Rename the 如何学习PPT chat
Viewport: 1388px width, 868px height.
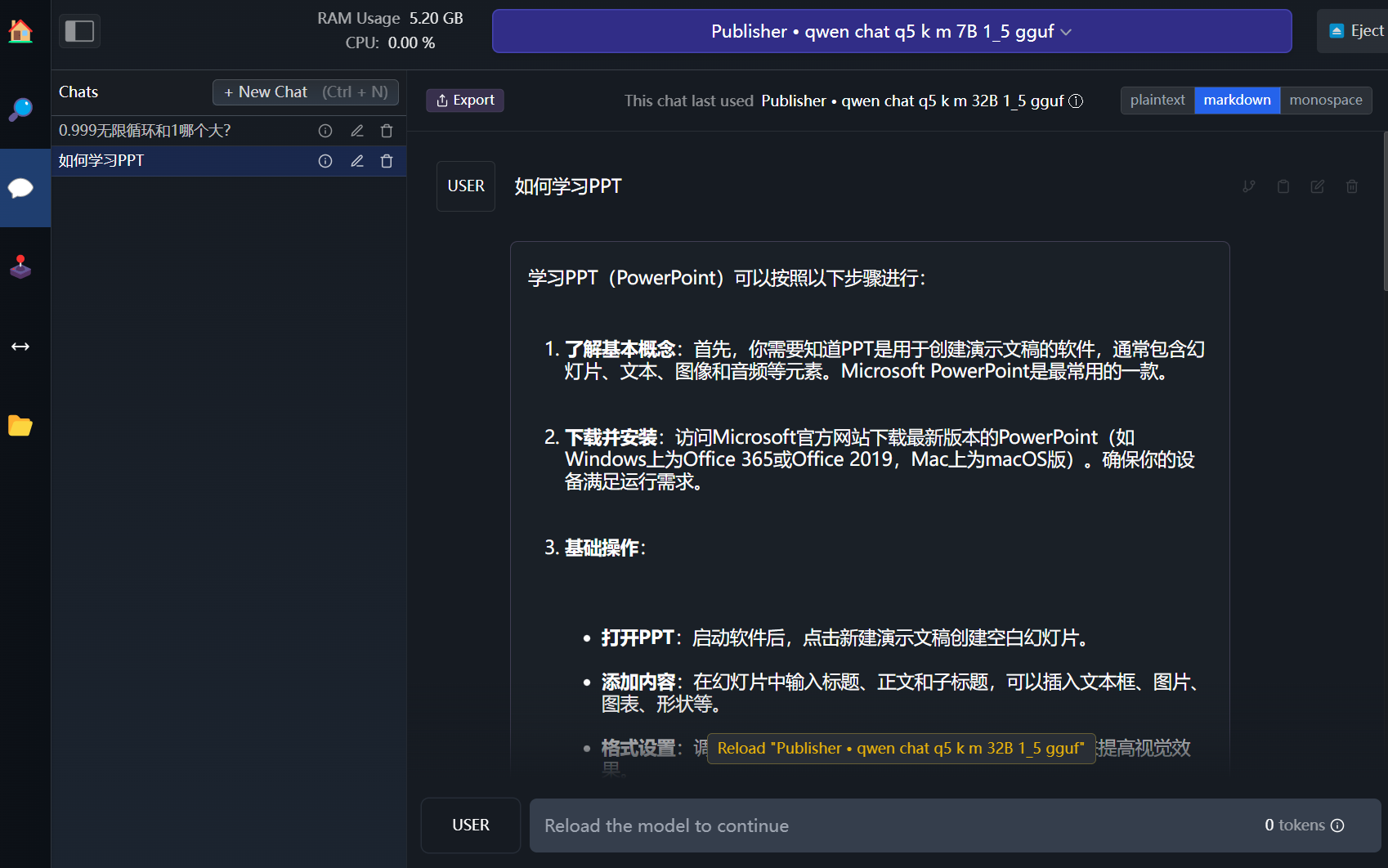coord(357,161)
